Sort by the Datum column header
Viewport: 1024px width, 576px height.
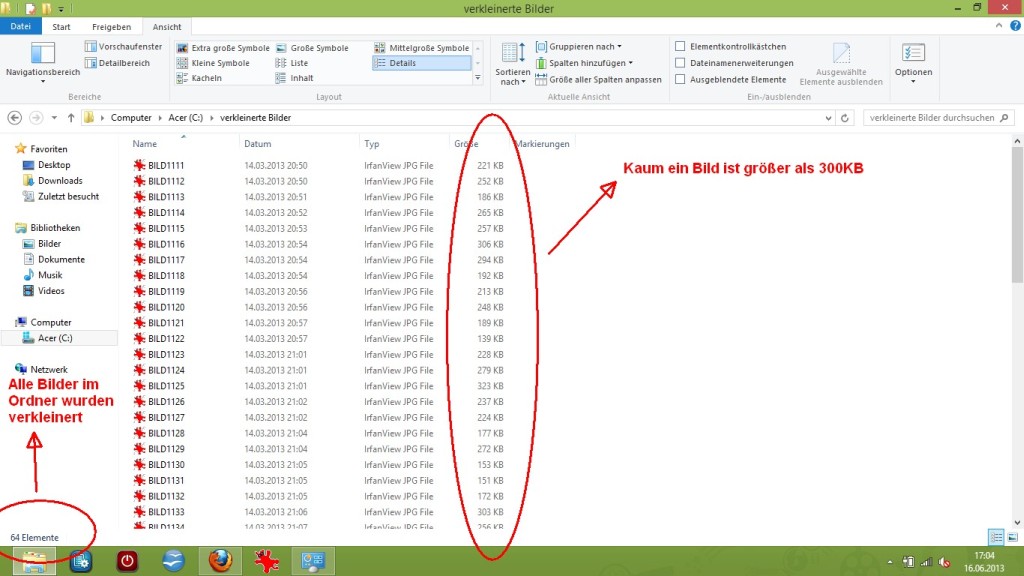[258, 144]
